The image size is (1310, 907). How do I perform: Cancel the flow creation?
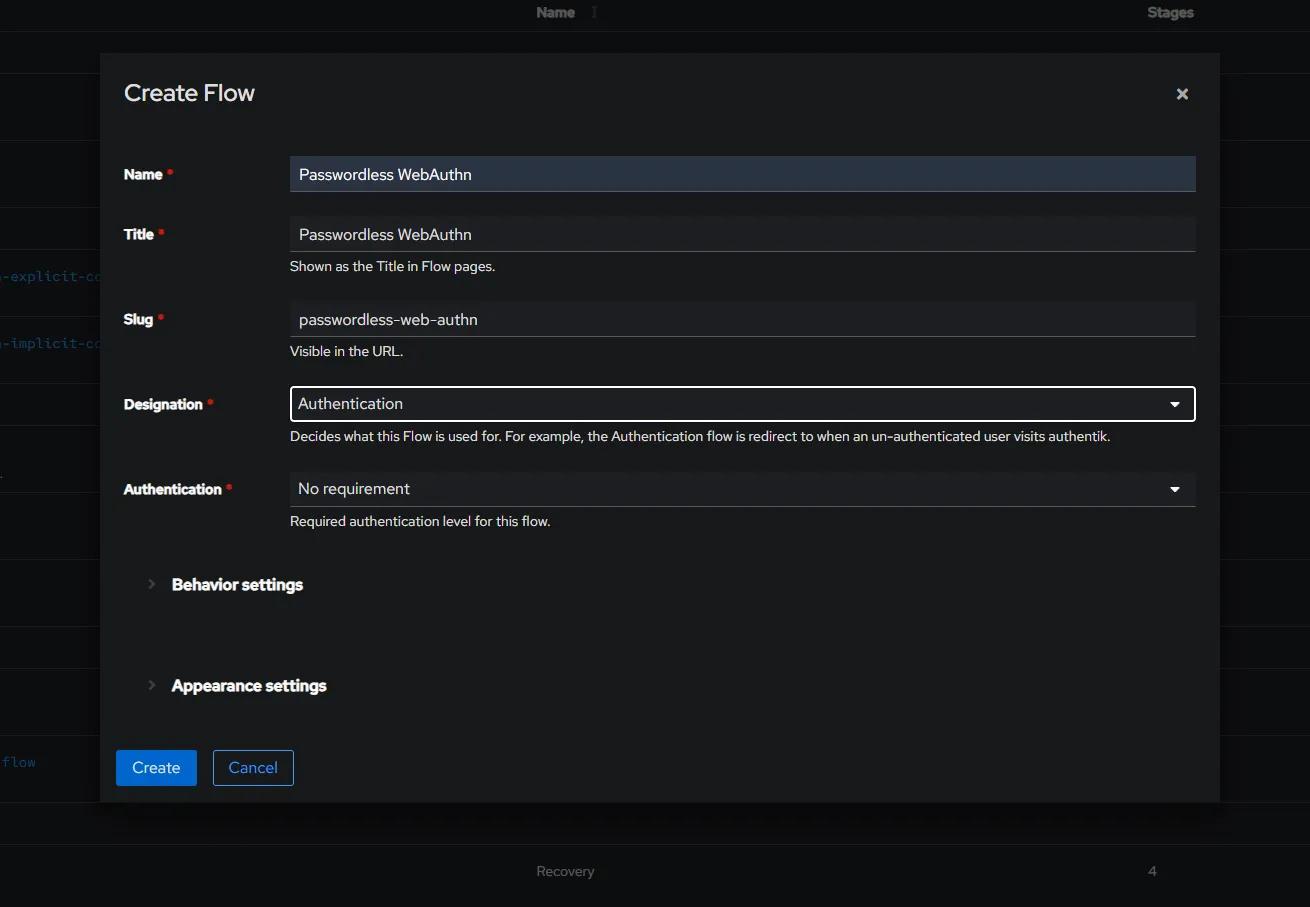(253, 768)
